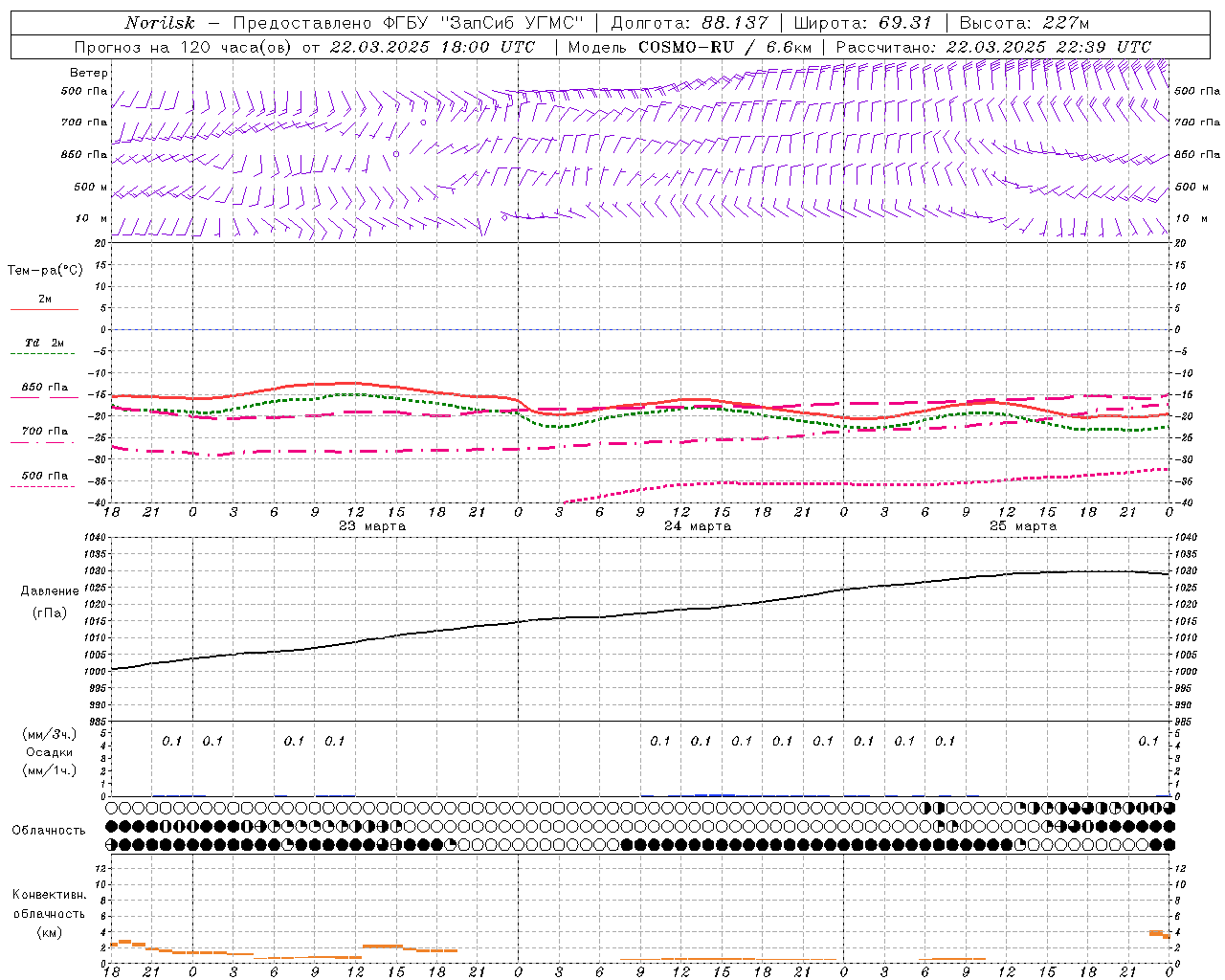Viewport: 1225px width, 980px height.
Task: Click the 'Тем-ра(°C)' temperature panel label
Action: pyautogui.click(x=45, y=271)
